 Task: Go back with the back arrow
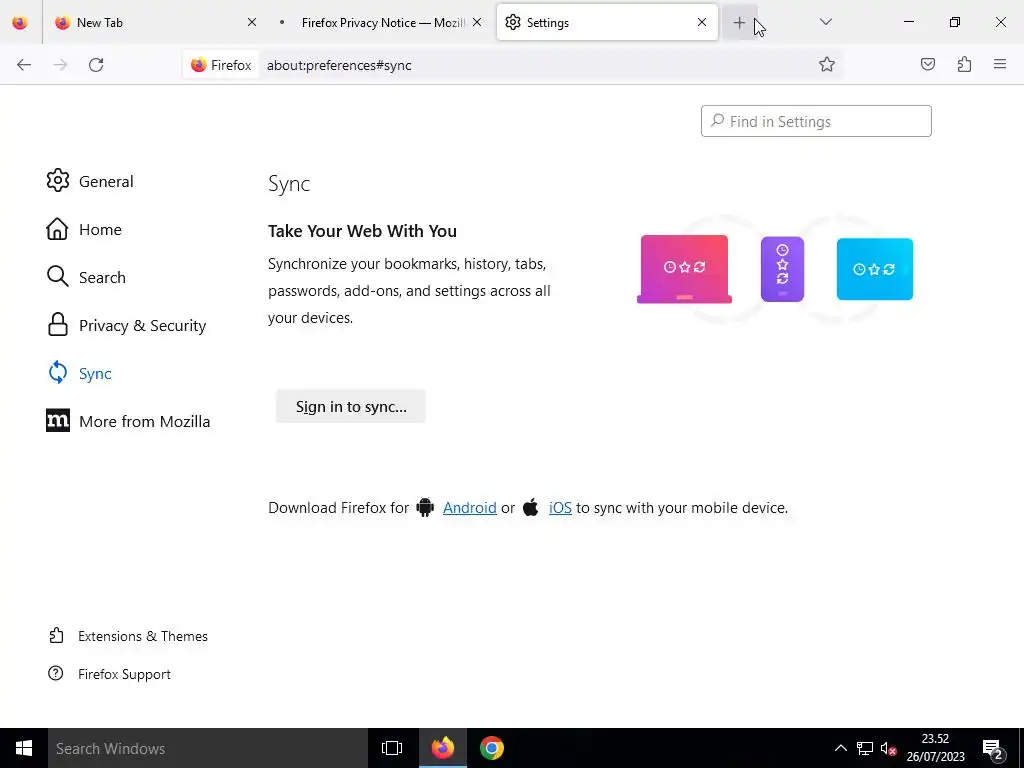(x=24, y=65)
